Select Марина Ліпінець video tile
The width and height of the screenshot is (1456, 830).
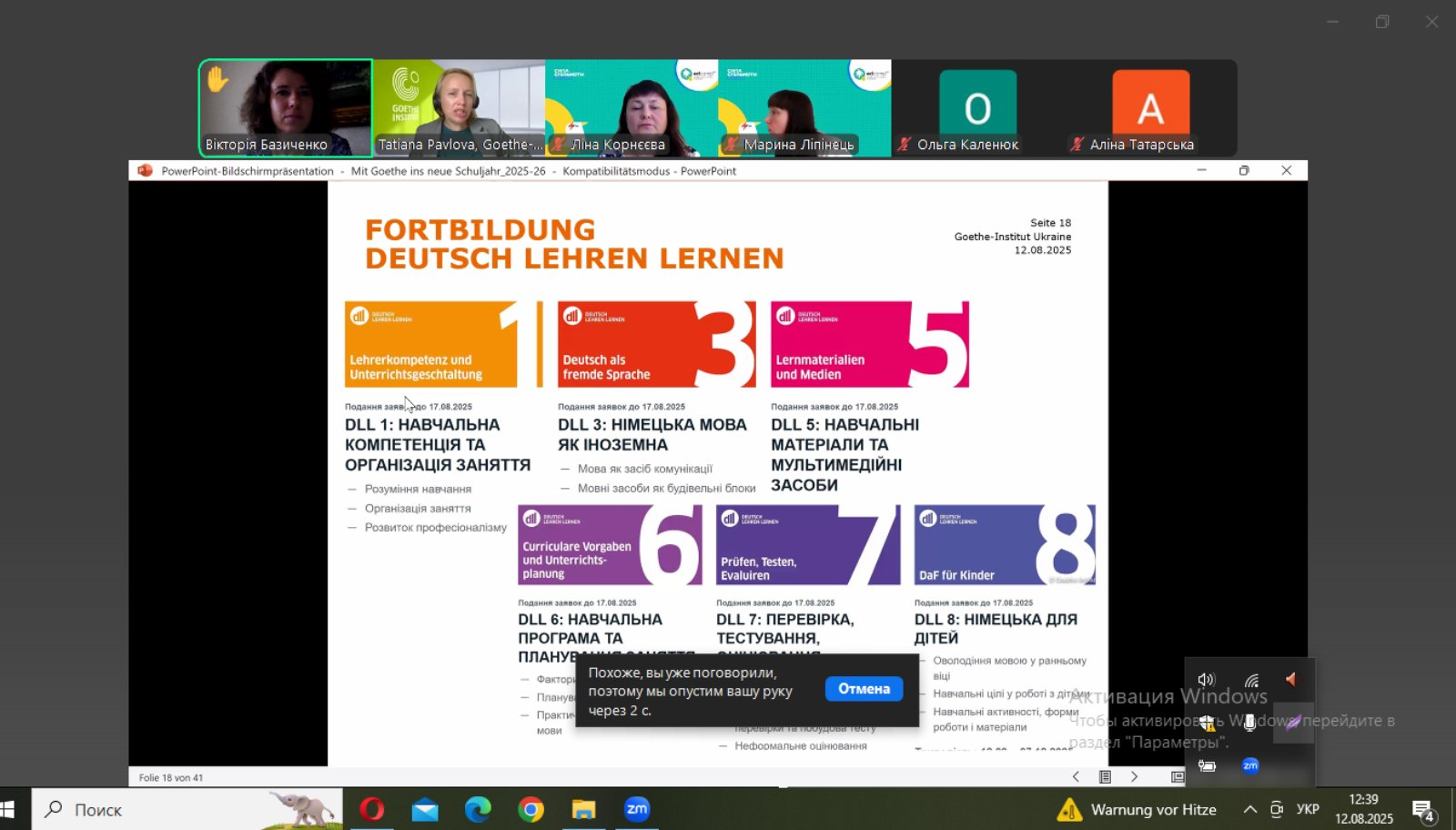pyautogui.click(x=804, y=108)
